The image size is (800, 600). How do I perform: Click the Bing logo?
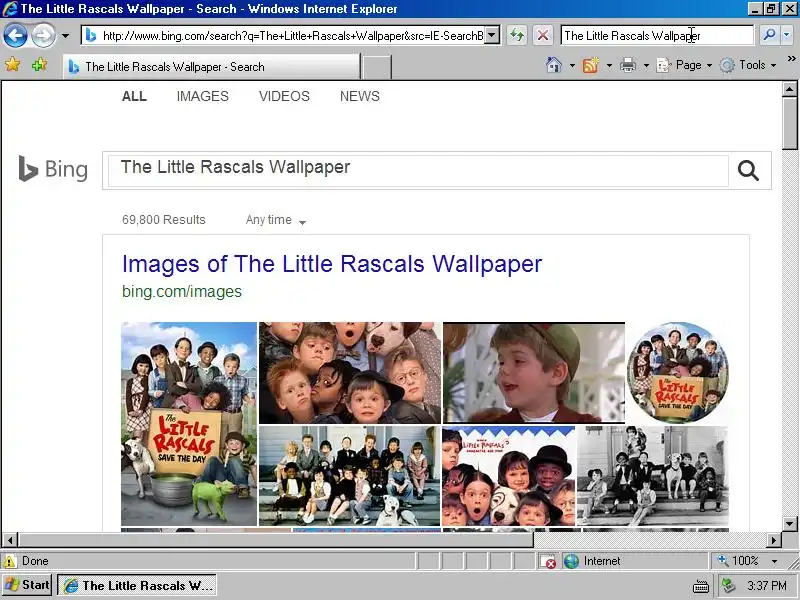pyautogui.click(x=53, y=169)
